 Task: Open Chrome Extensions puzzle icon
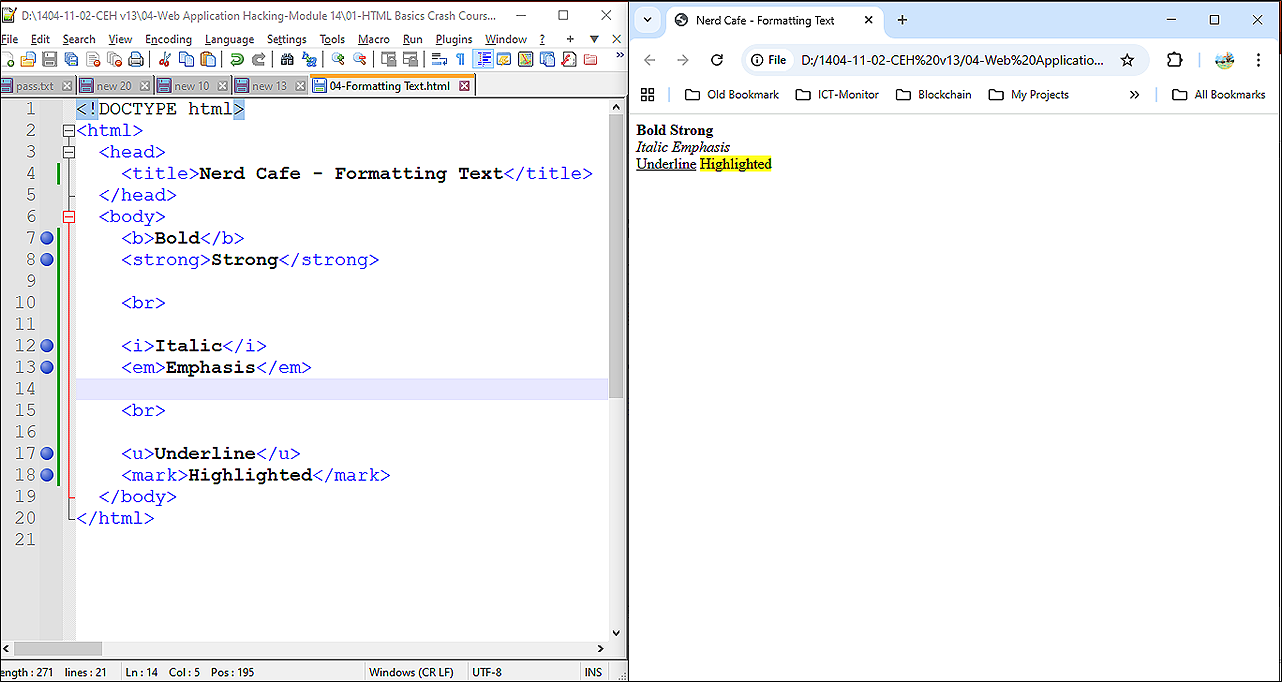[x=1175, y=60]
